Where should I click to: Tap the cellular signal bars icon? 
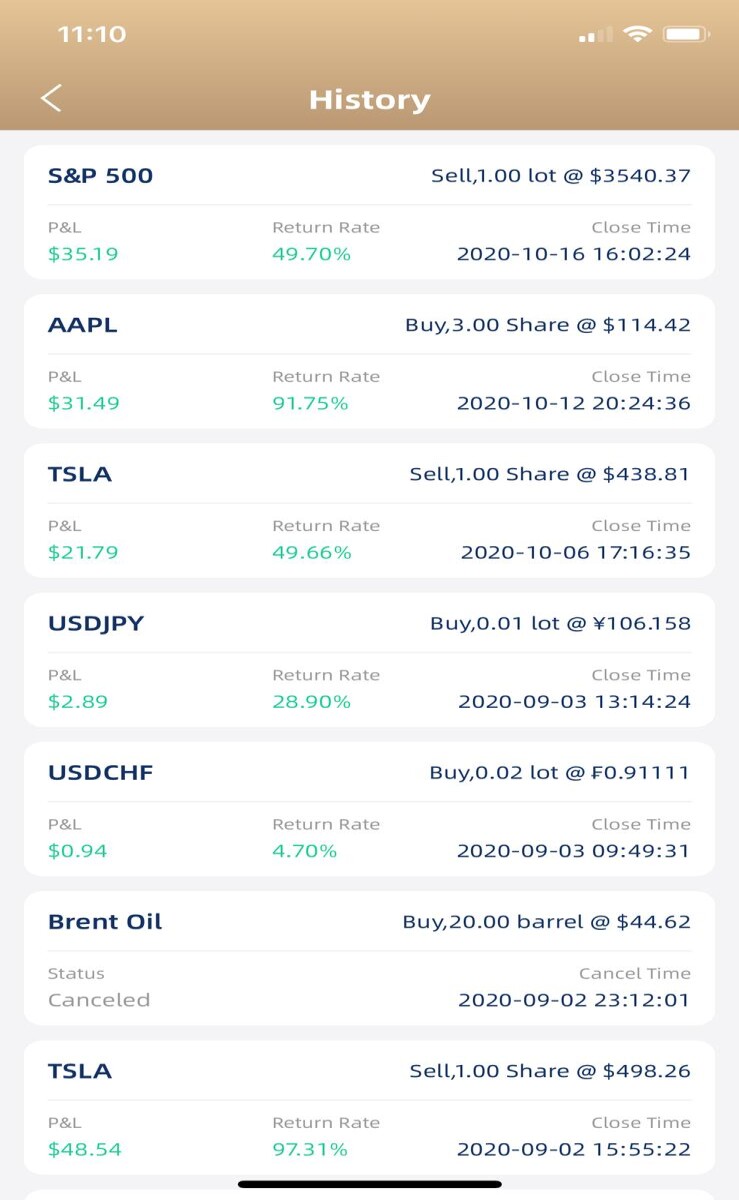[x=596, y=36]
